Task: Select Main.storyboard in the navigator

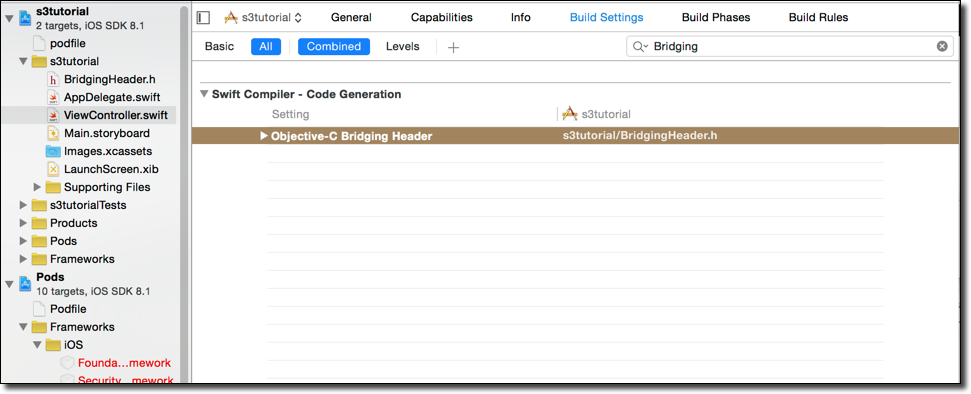Action: (107, 133)
